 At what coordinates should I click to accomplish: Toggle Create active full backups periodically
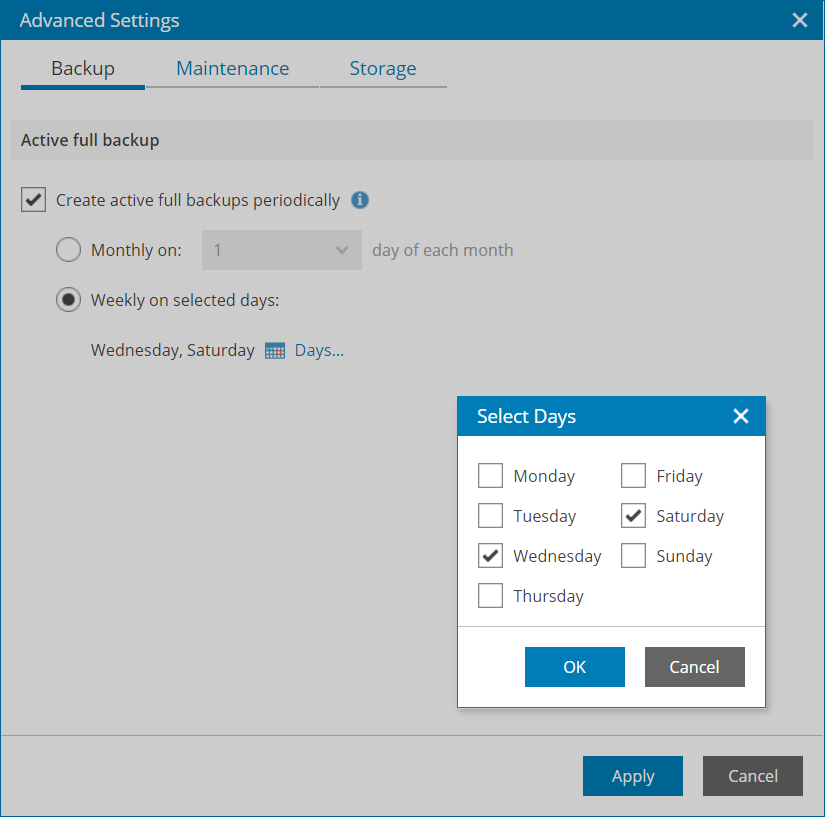pyautogui.click(x=34, y=200)
